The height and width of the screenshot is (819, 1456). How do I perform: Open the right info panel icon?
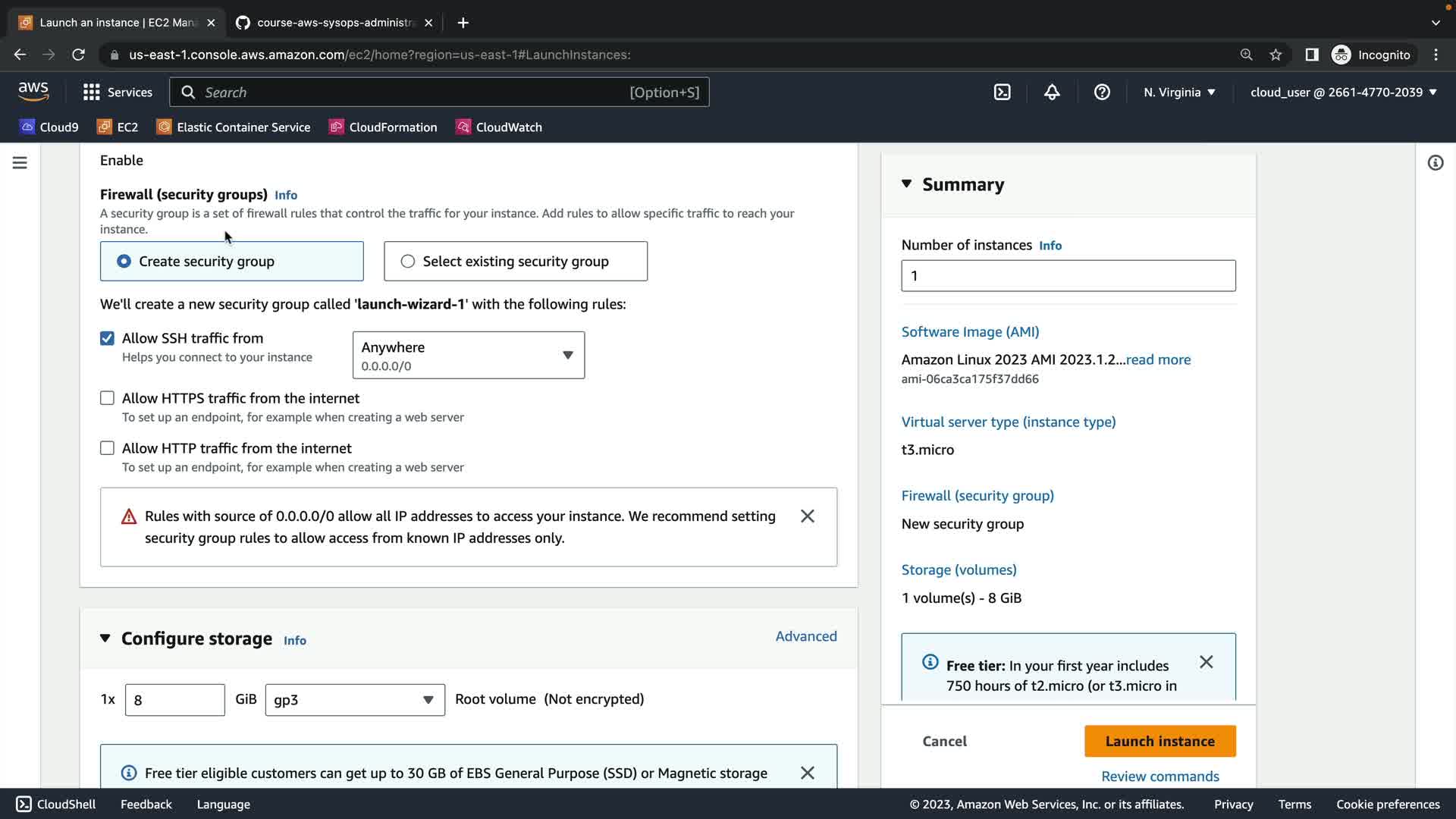[x=1435, y=163]
